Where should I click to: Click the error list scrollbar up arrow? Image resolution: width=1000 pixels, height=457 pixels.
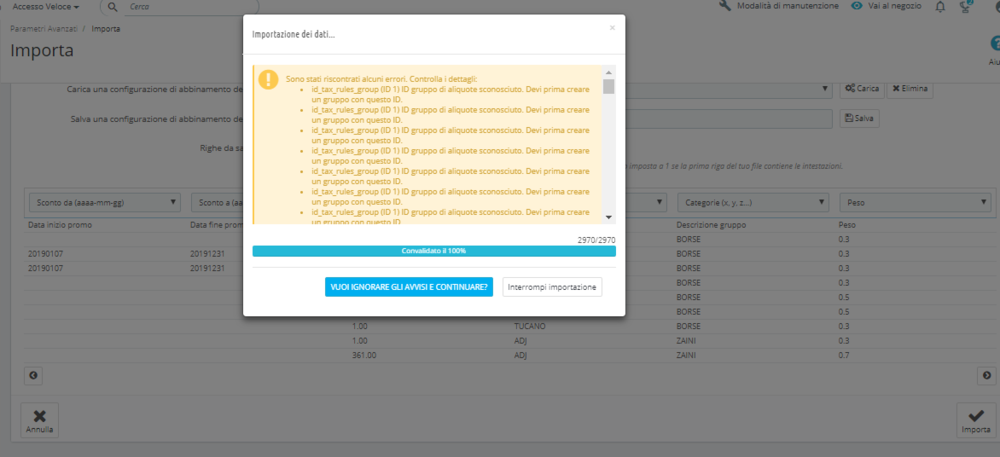(x=608, y=72)
